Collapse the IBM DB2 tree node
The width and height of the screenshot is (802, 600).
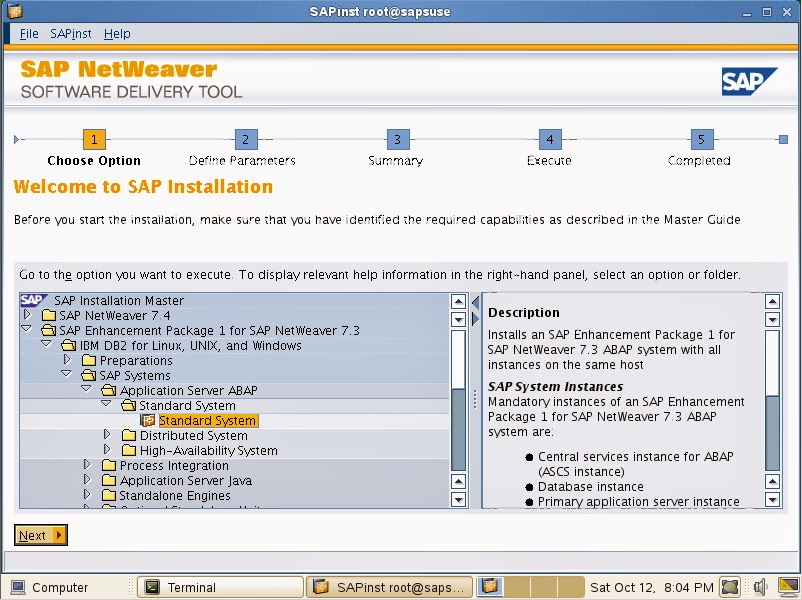pos(46,345)
